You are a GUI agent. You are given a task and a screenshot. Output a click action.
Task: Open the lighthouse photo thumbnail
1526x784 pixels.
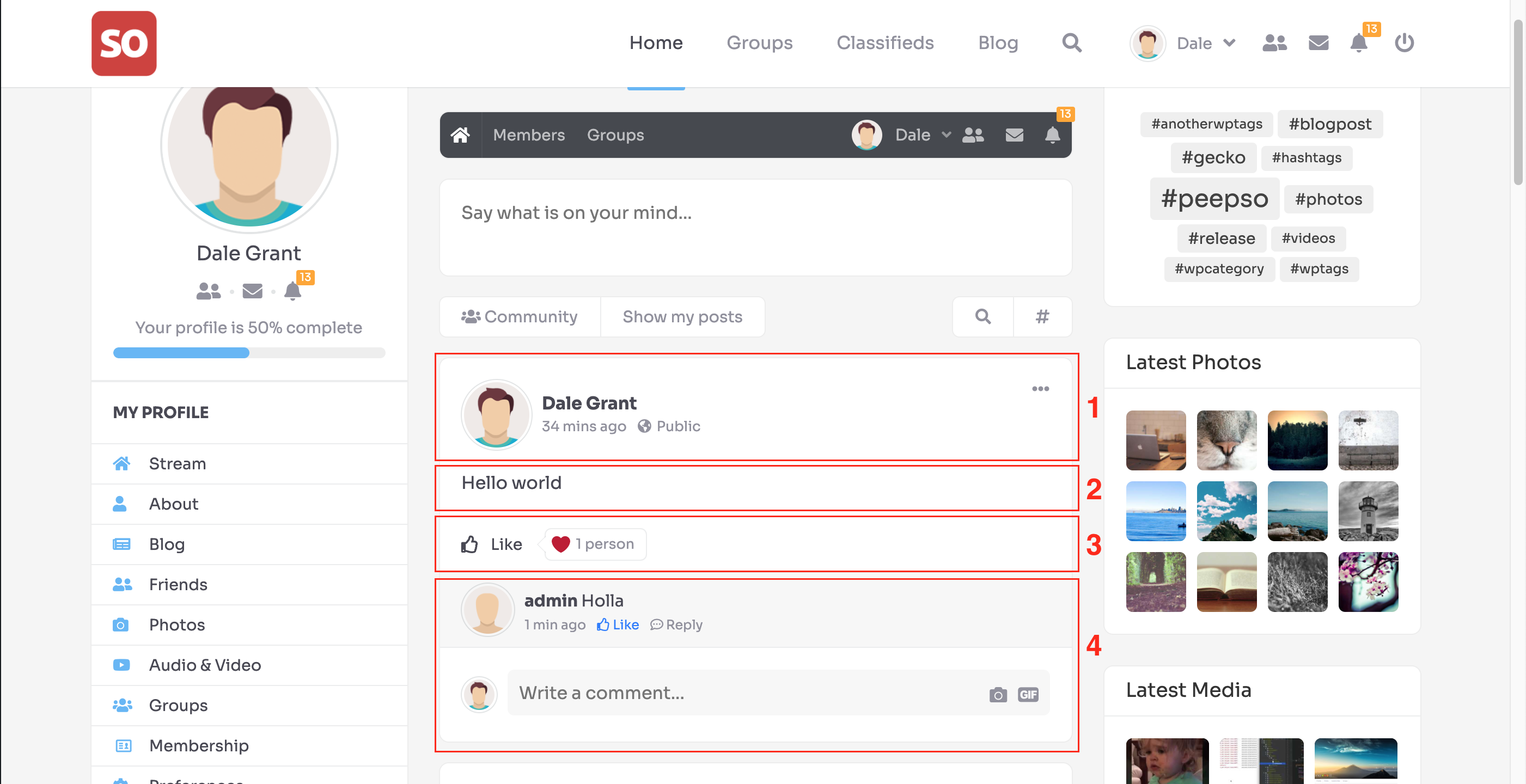click(x=1368, y=511)
